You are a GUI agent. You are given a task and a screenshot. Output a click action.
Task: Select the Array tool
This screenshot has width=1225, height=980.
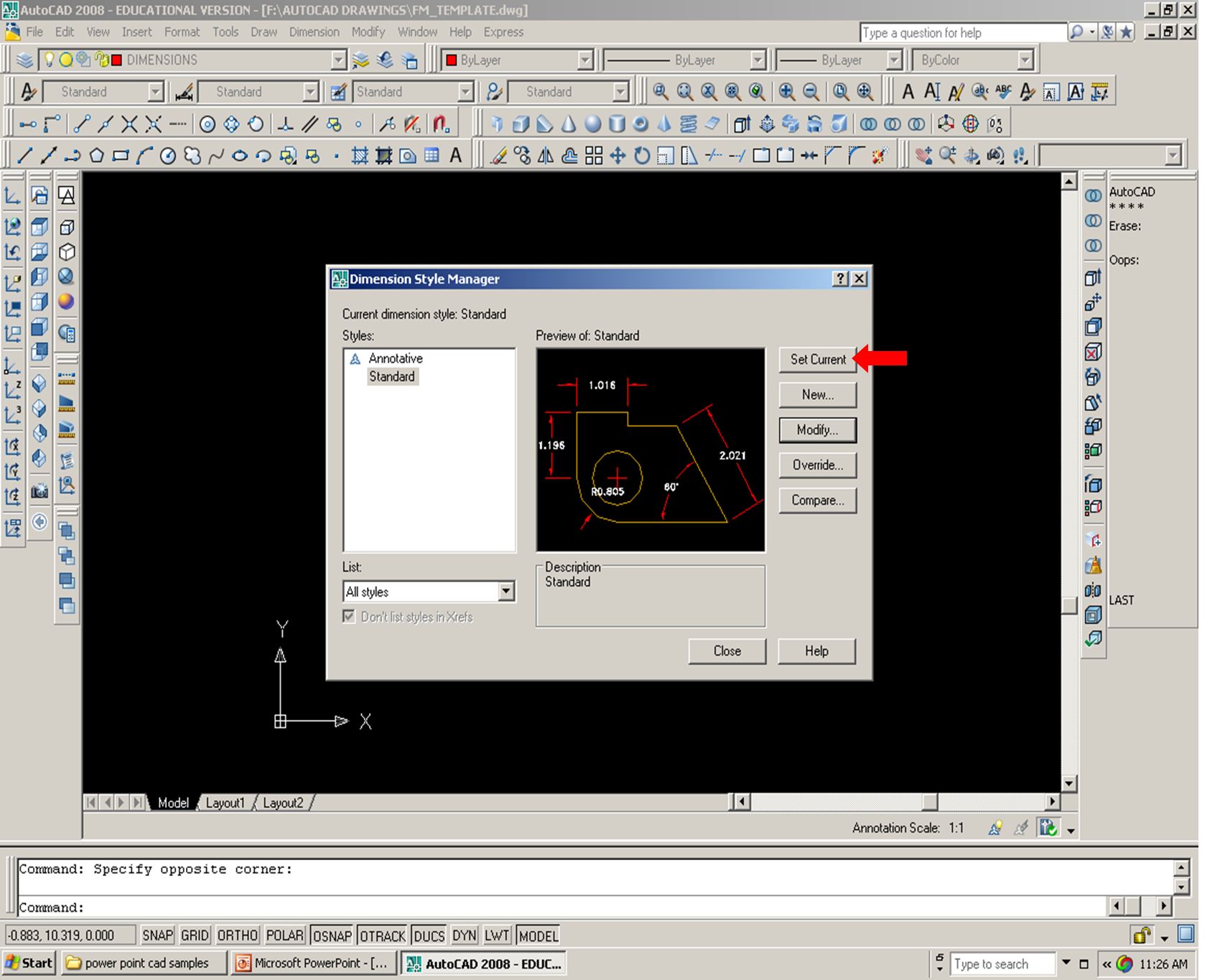click(594, 155)
